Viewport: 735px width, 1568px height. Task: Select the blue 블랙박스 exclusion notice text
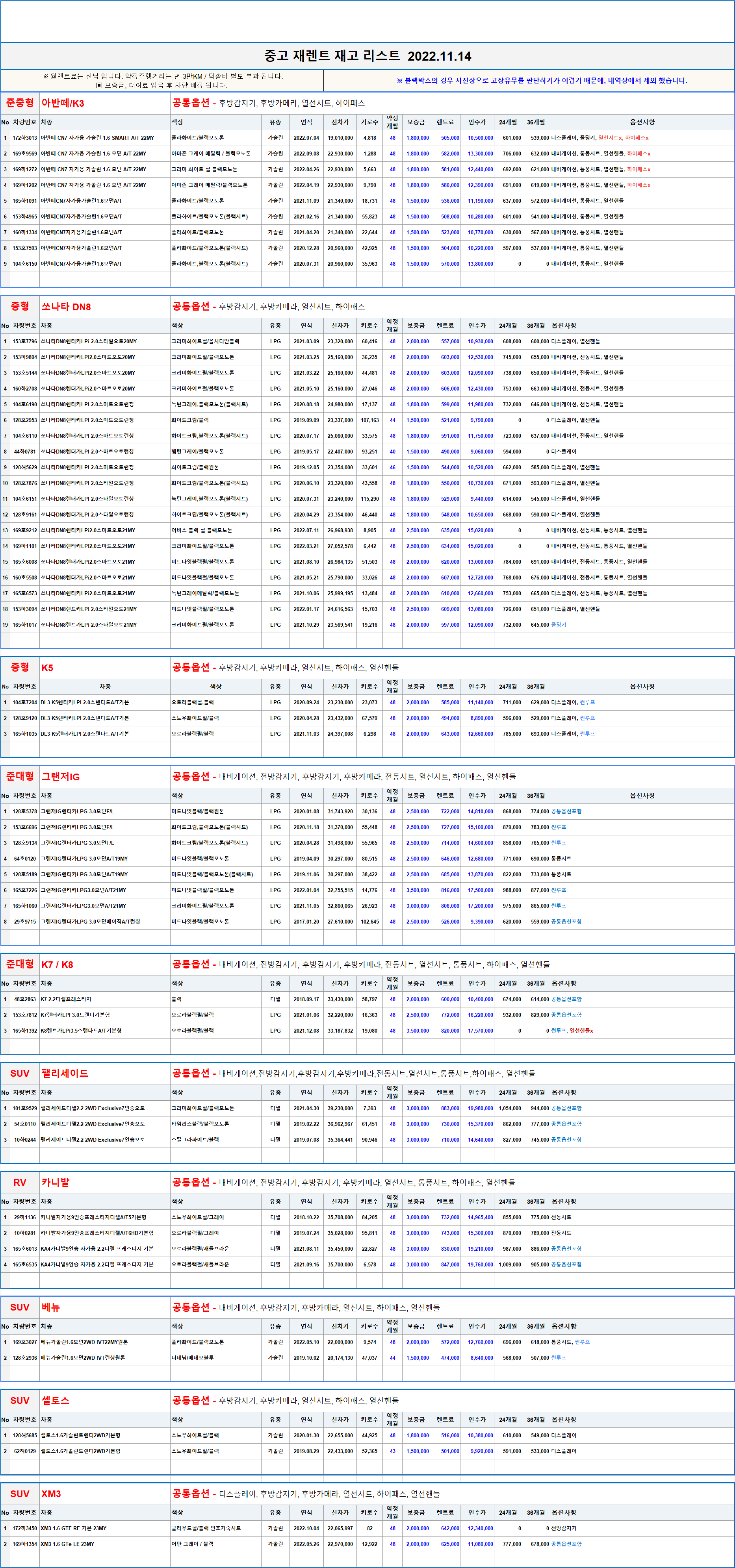[541, 80]
